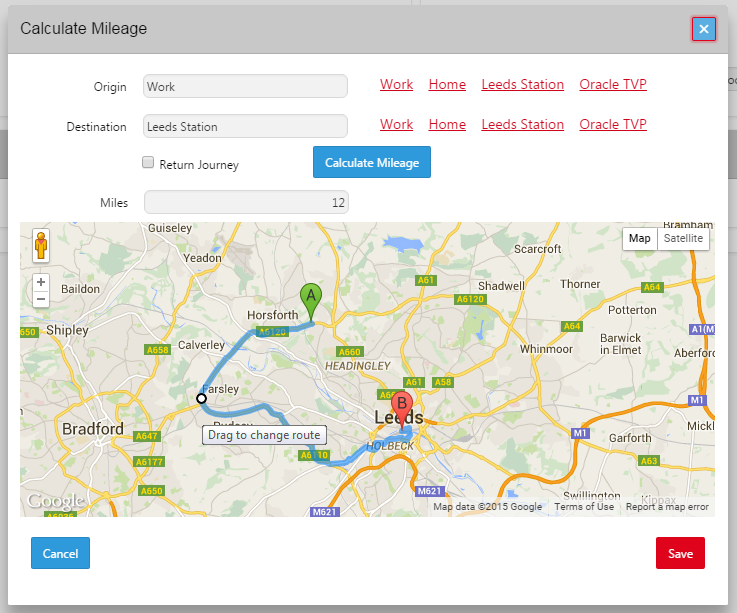Image resolution: width=737 pixels, height=613 pixels.
Task: Click the Google logo on the map
Action: pyautogui.click(x=55, y=501)
